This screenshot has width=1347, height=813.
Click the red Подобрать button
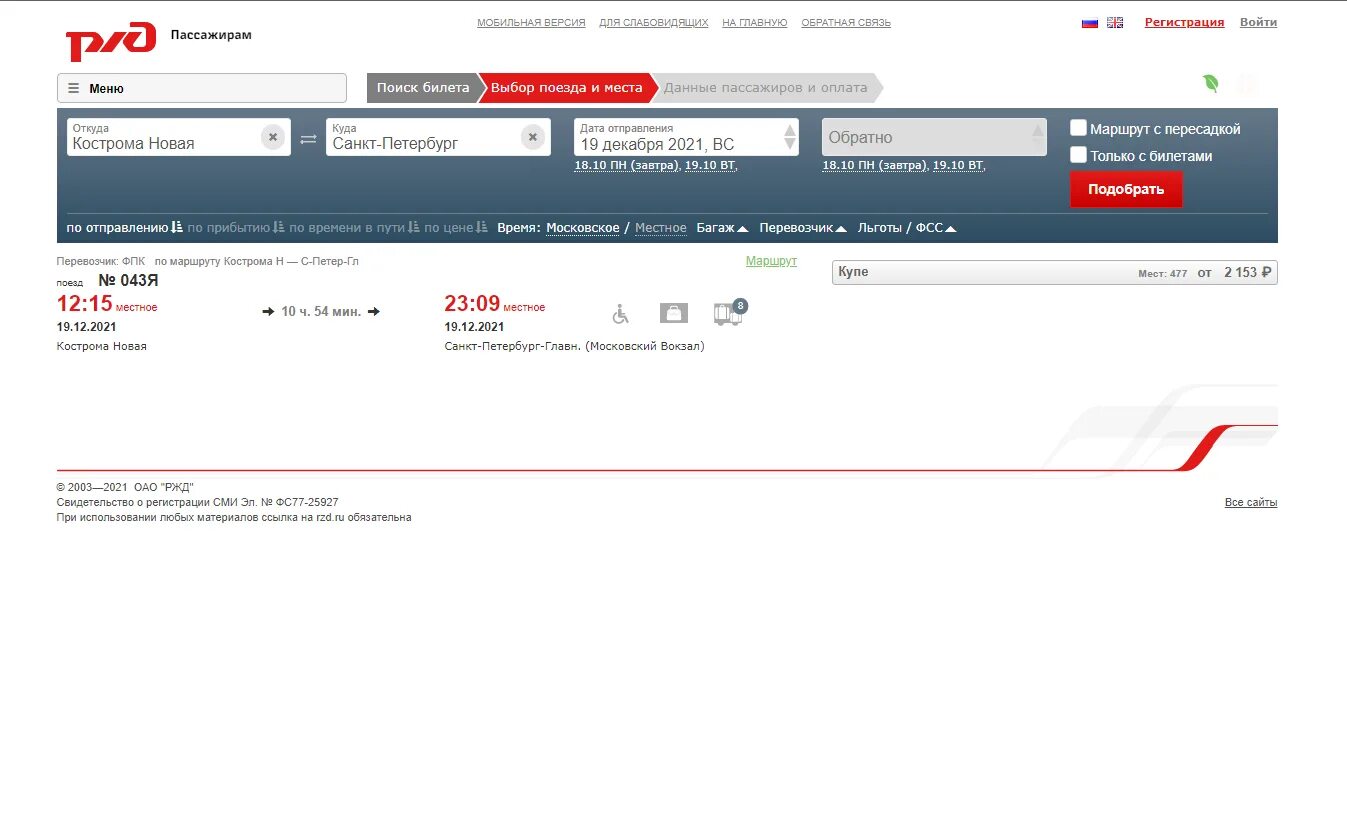1126,189
